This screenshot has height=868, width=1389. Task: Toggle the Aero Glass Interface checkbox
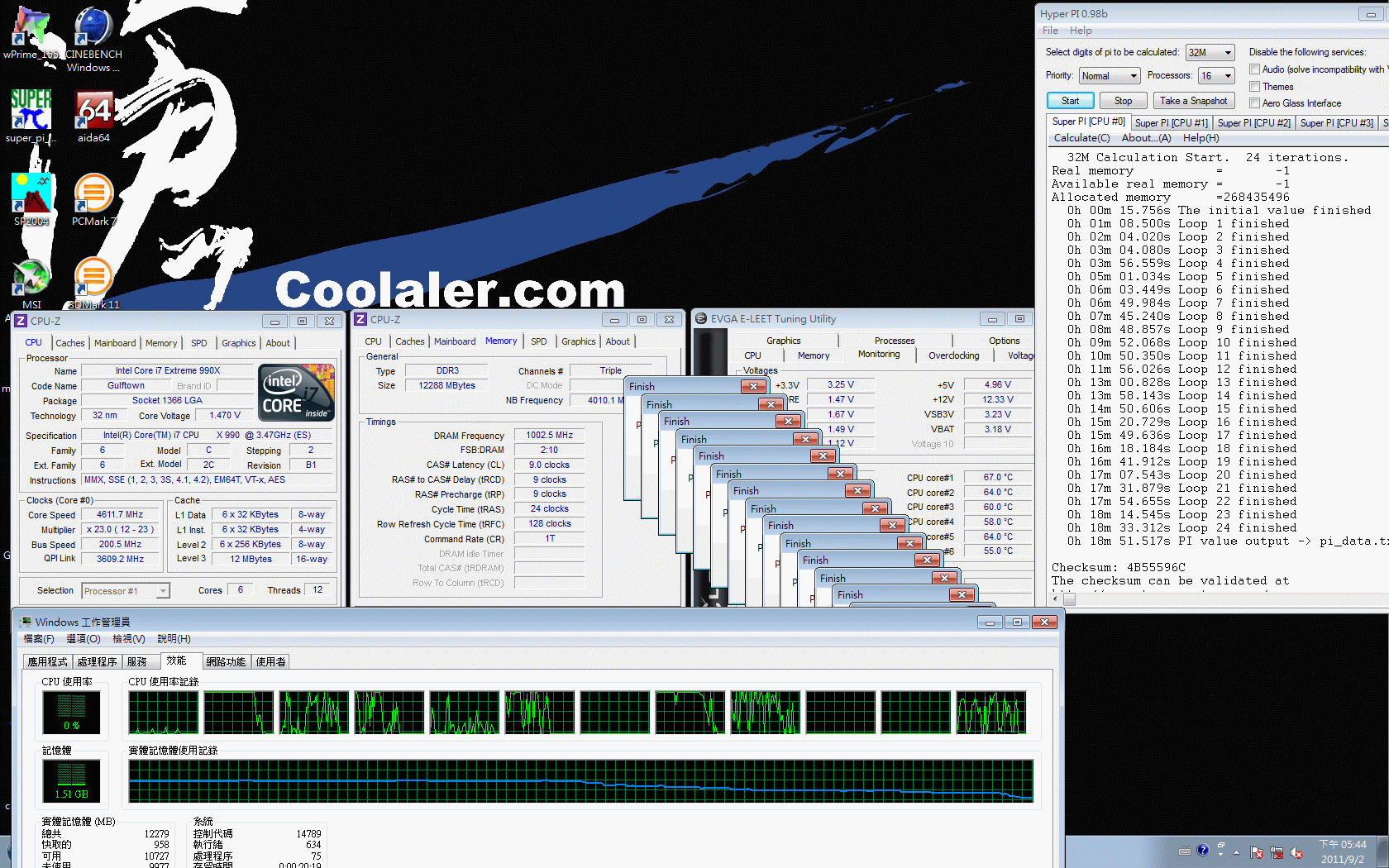(x=1254, y=103)
